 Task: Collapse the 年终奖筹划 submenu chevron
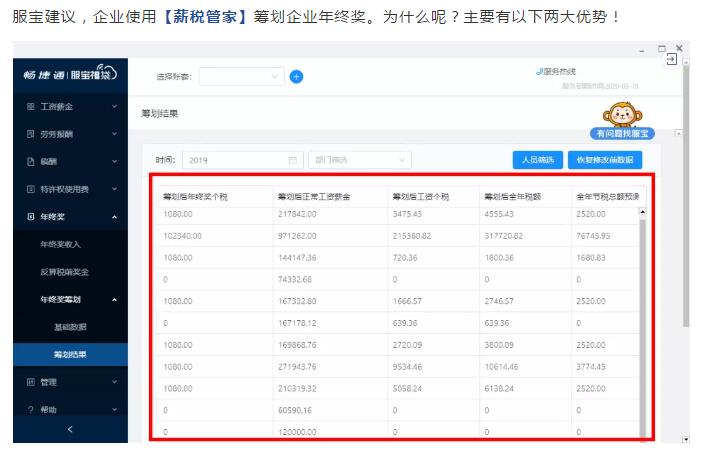pyautogui.click(x=115, y=300)
